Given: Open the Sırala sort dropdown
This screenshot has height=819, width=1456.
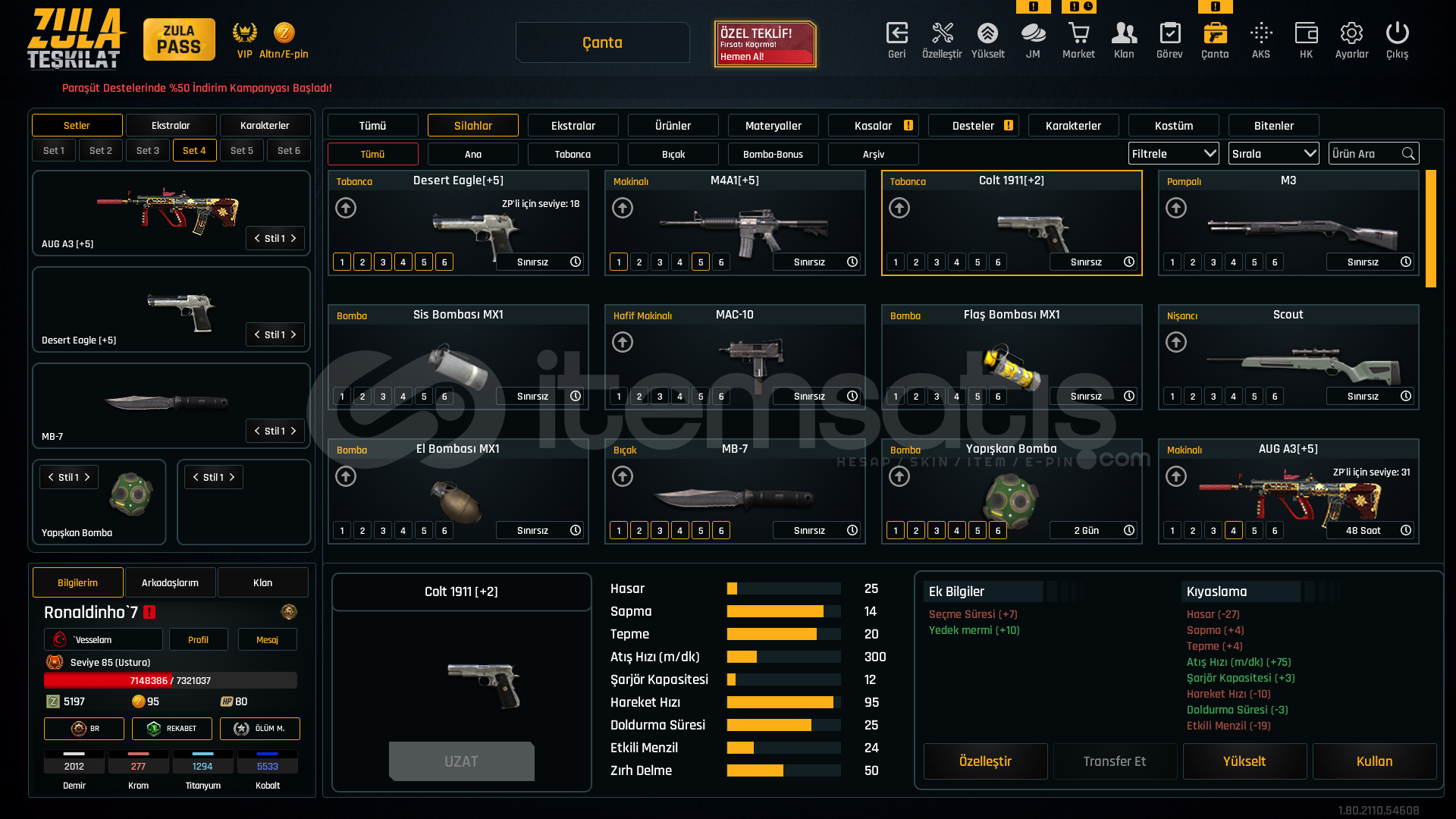Looking at the screenshot, I should pyautogui.click(x=1273, y=154).
